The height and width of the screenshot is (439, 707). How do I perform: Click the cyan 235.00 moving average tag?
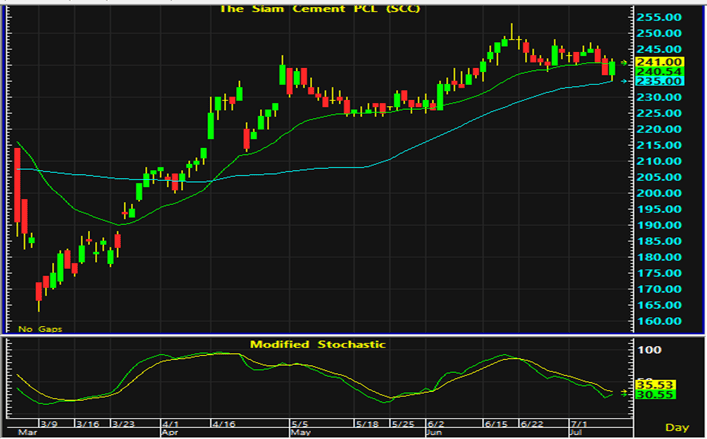[659, 81]
